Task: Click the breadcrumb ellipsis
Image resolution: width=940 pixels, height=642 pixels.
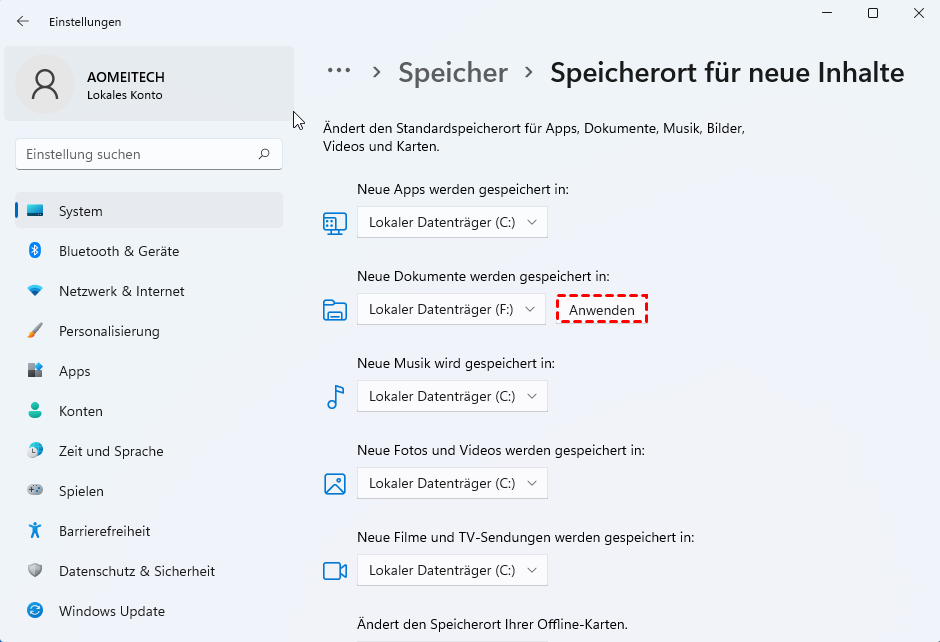Action: [x=339, y=71]
